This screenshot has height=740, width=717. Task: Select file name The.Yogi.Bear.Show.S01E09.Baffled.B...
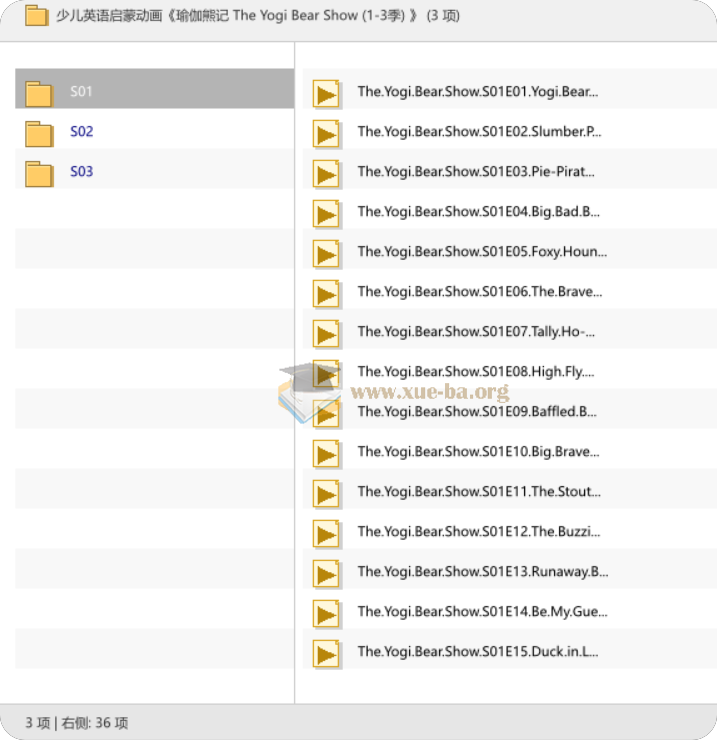tap(477, 412)
